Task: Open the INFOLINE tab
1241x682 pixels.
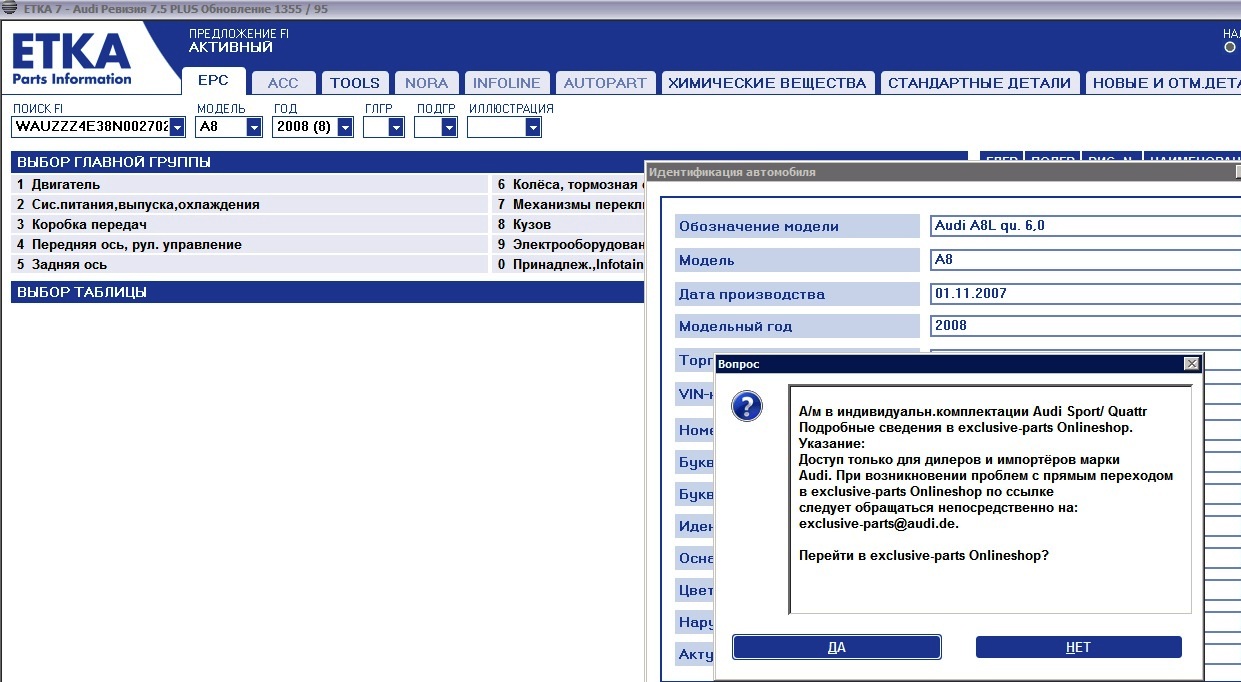Action: click(x=506, y=83)
